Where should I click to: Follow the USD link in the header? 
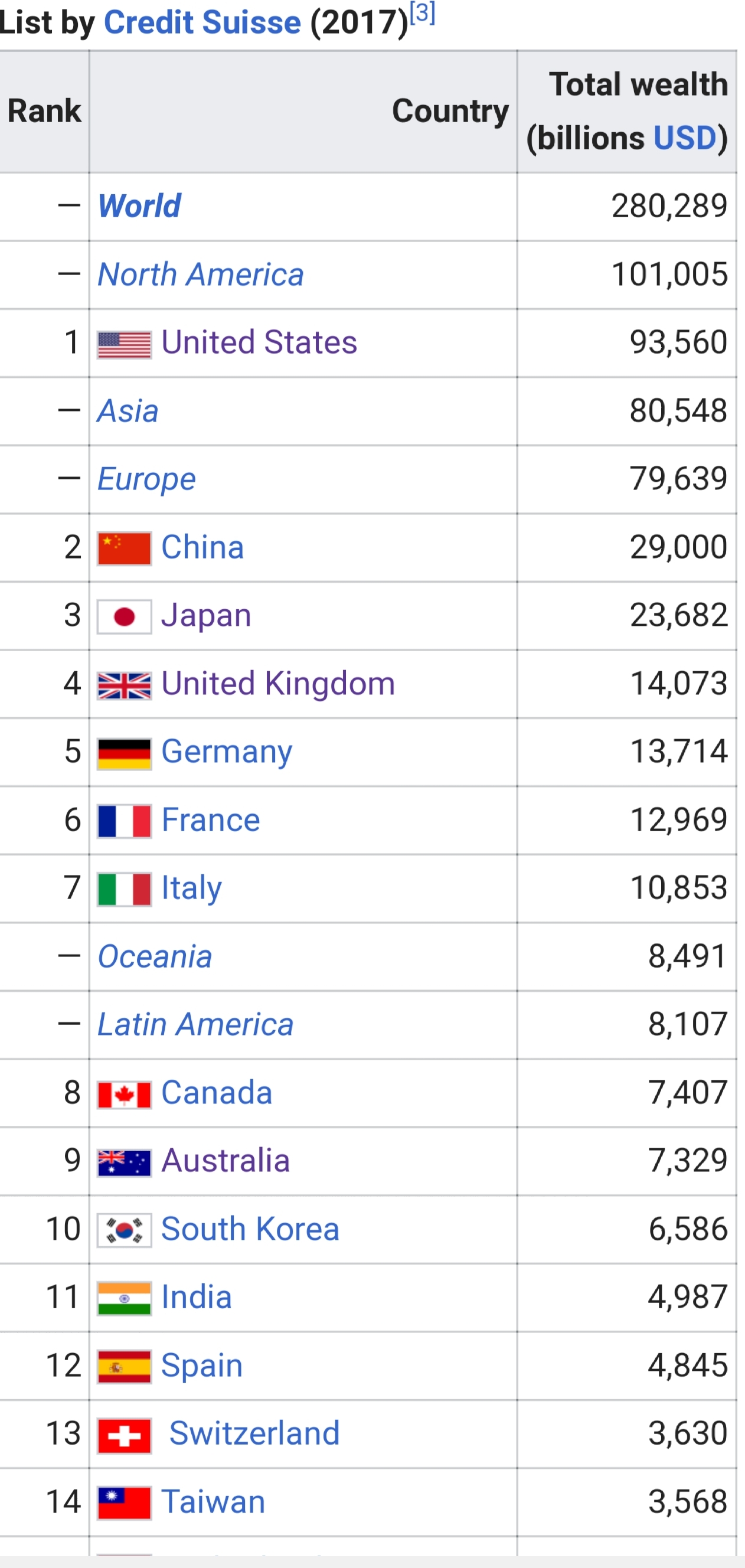[685, 138]
